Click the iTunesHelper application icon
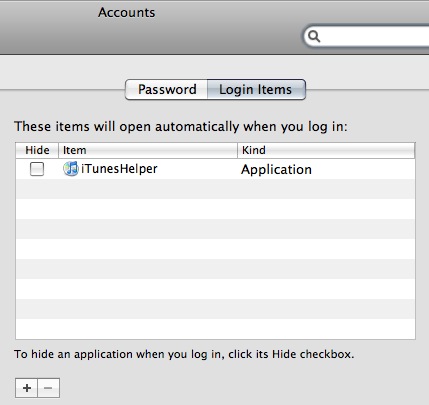The image size is (429, 405). click(x=71, y=169)
